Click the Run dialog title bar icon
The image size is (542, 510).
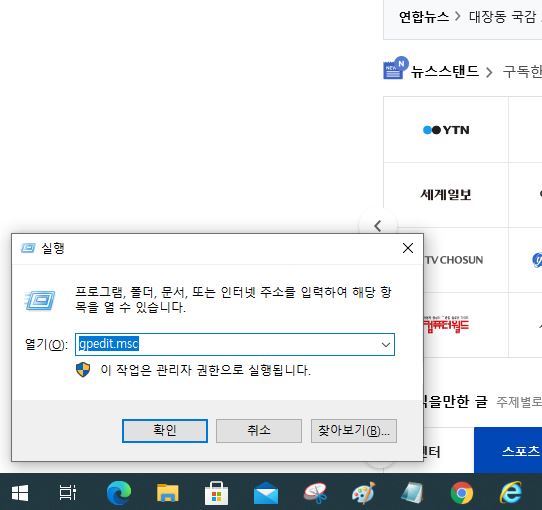pos(28,248)
